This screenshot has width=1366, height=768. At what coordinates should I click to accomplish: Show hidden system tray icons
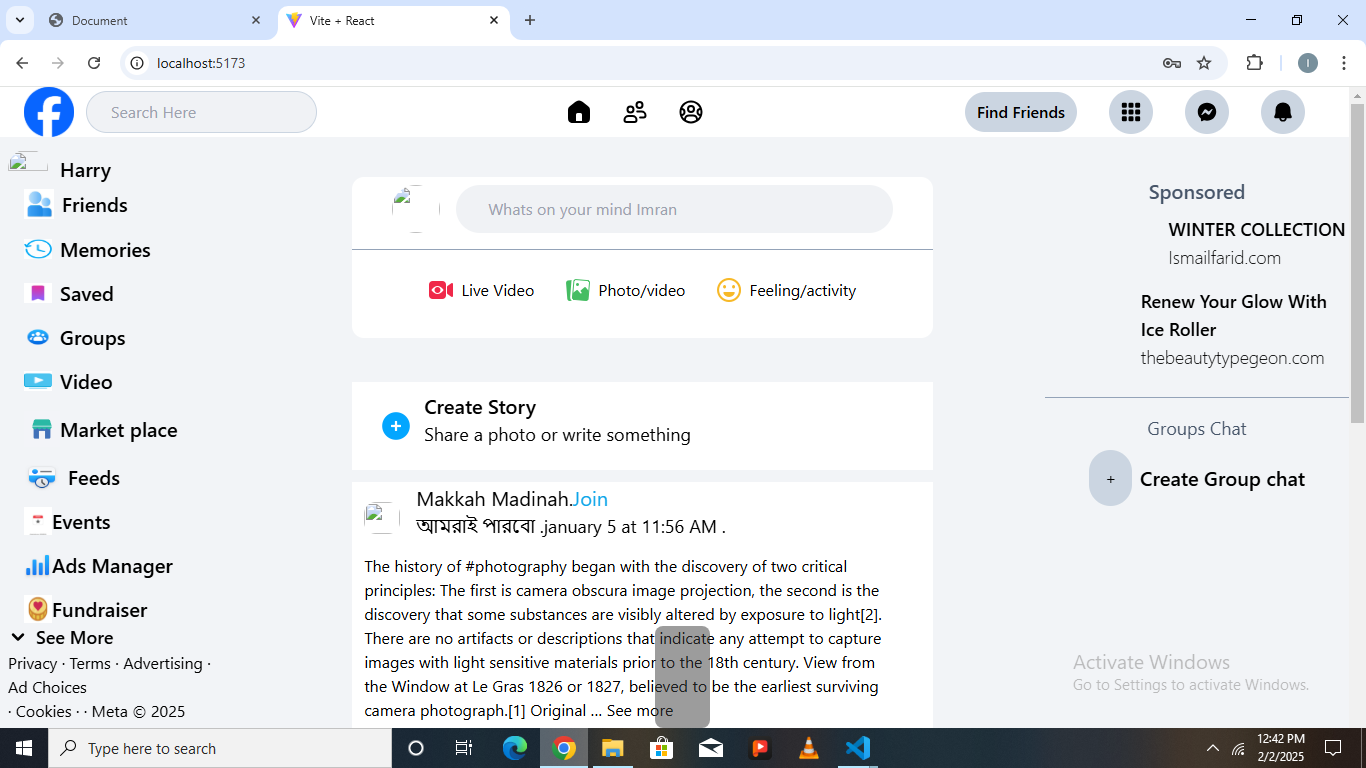[1213, 748]
